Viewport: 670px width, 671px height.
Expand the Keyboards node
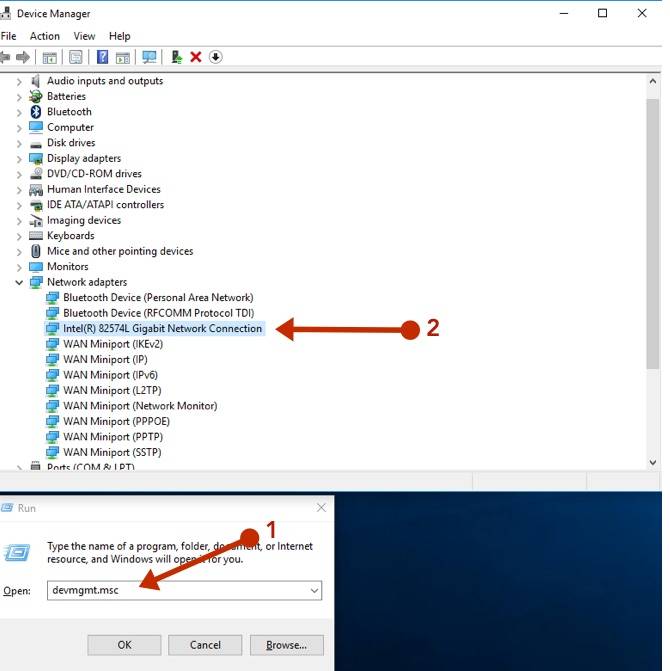click(x=19, y=236)
